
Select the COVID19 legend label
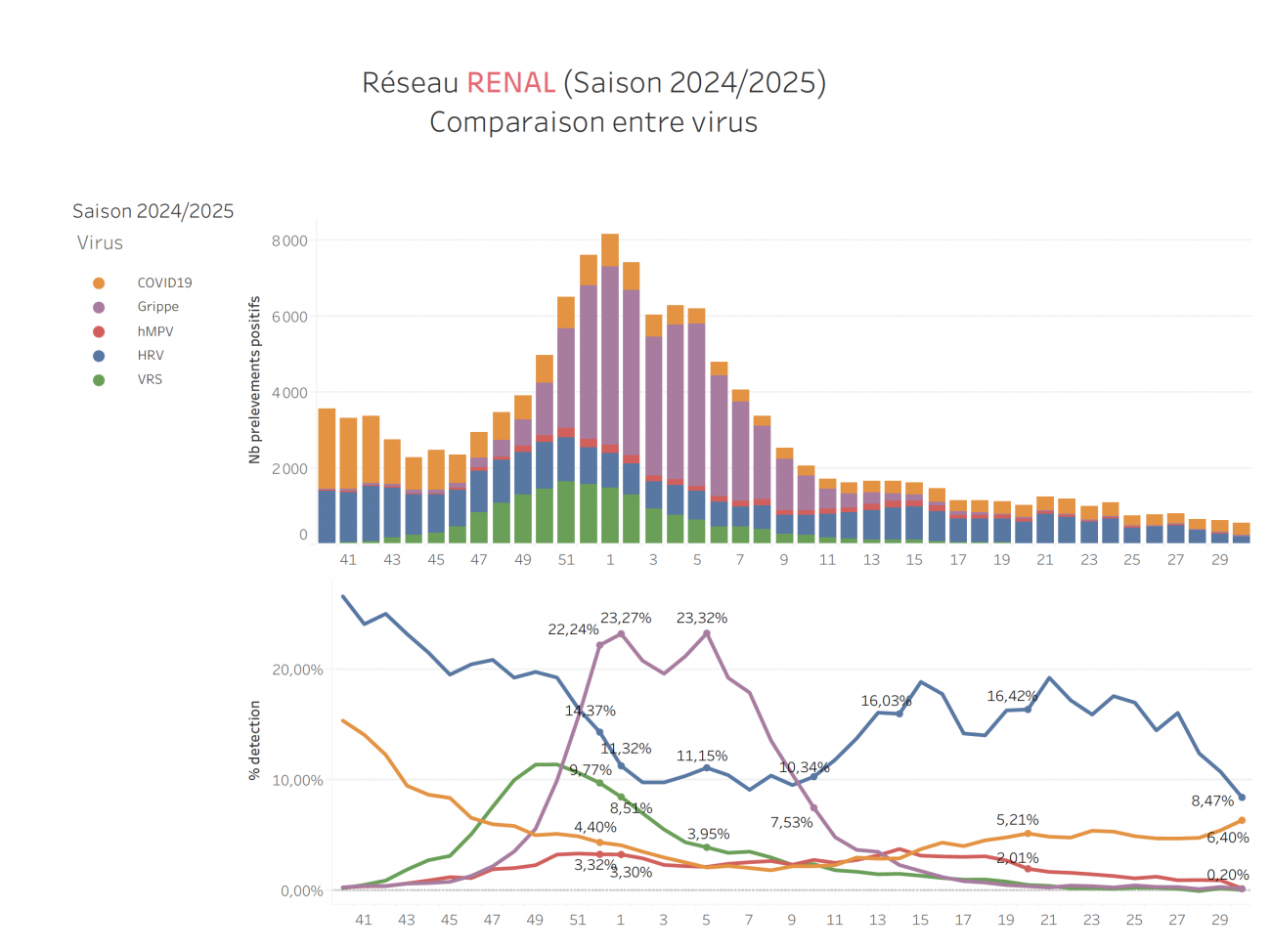164,283
